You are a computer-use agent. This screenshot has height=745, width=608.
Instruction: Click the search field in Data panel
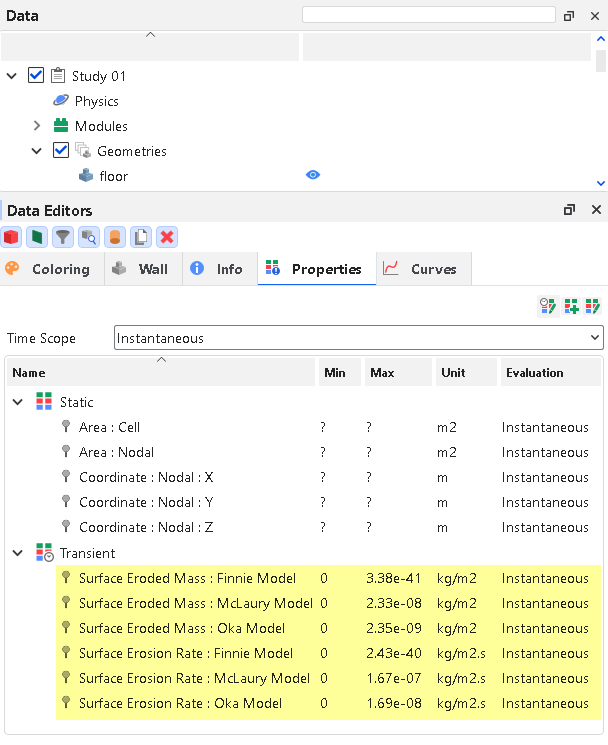[x=428, y=15]
